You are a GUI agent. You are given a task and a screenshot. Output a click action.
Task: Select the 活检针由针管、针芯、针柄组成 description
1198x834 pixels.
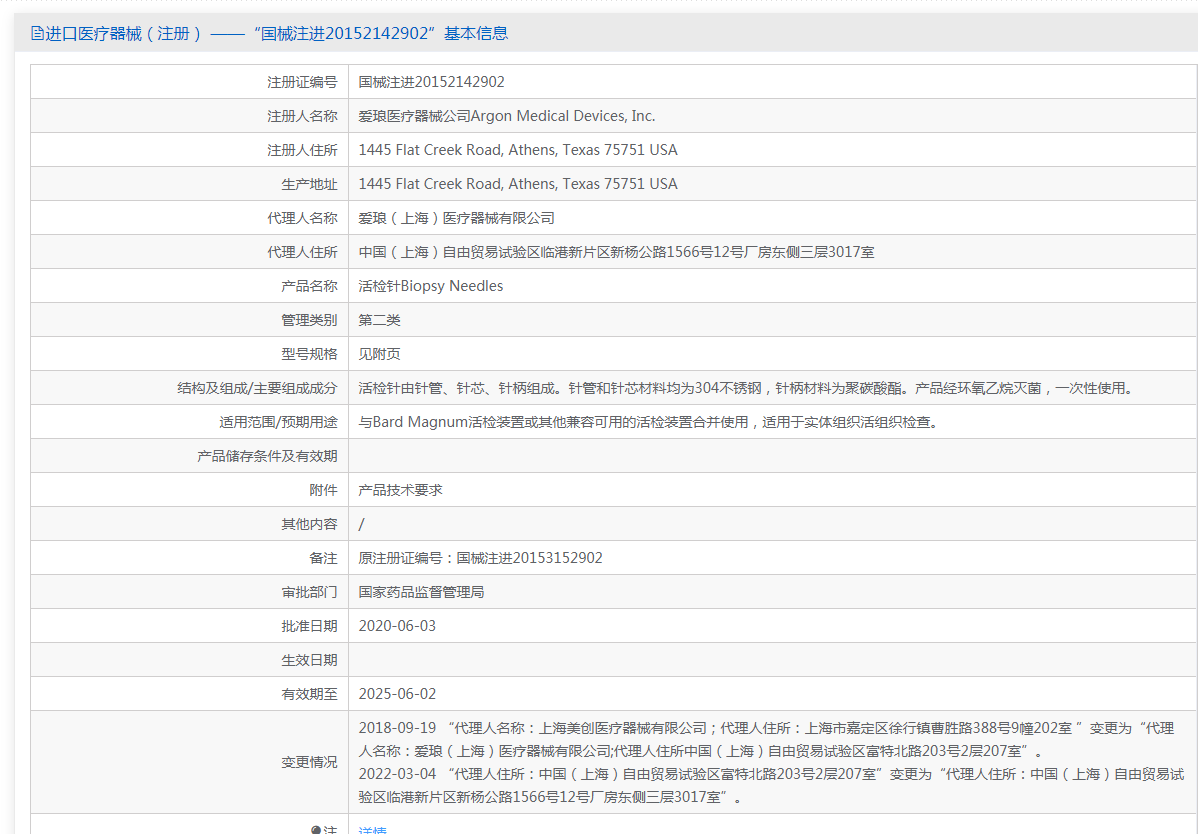pos(748,388)
